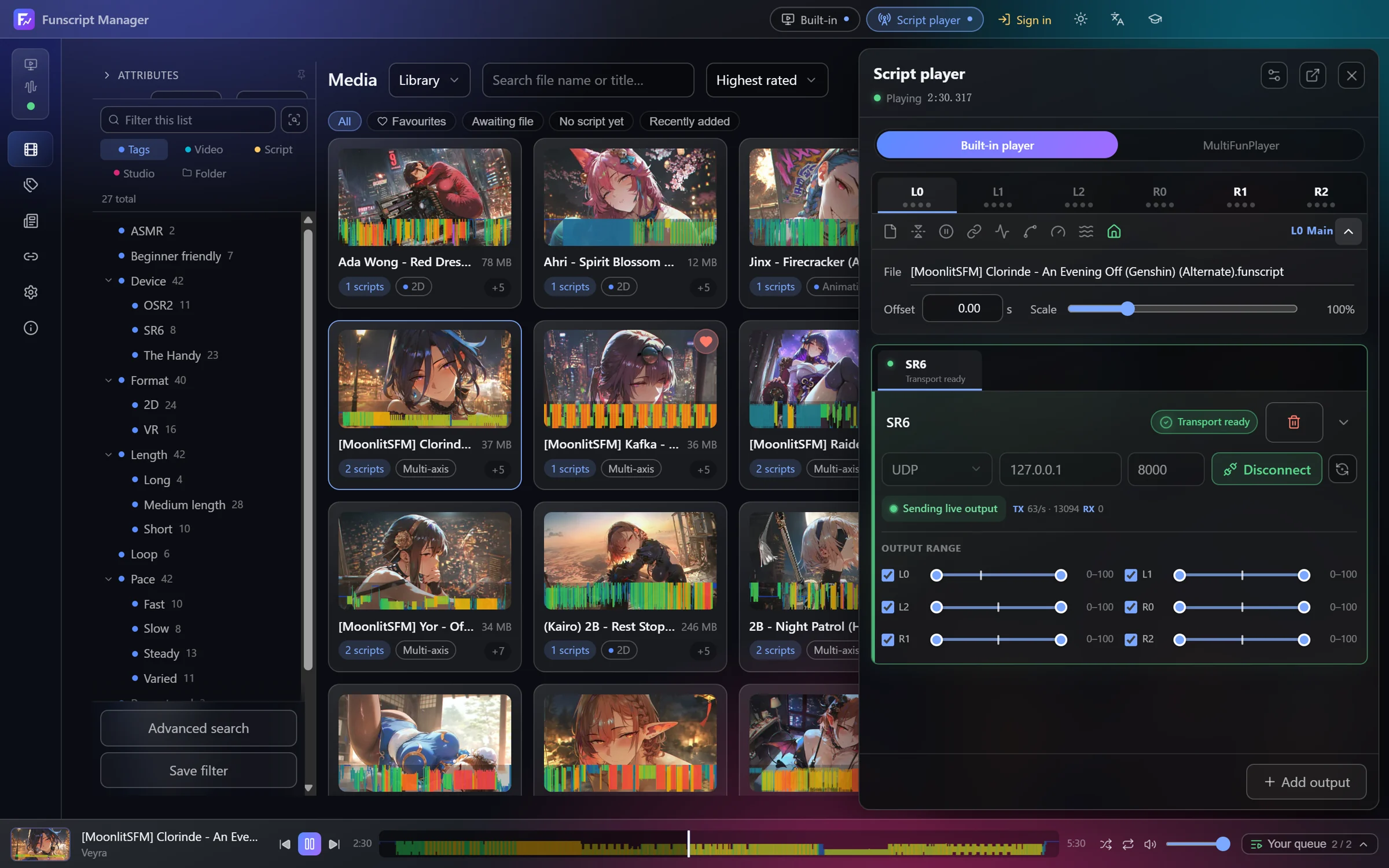
Task: Click the chain link icon in axis toolbar
Action: click(974, 231)
